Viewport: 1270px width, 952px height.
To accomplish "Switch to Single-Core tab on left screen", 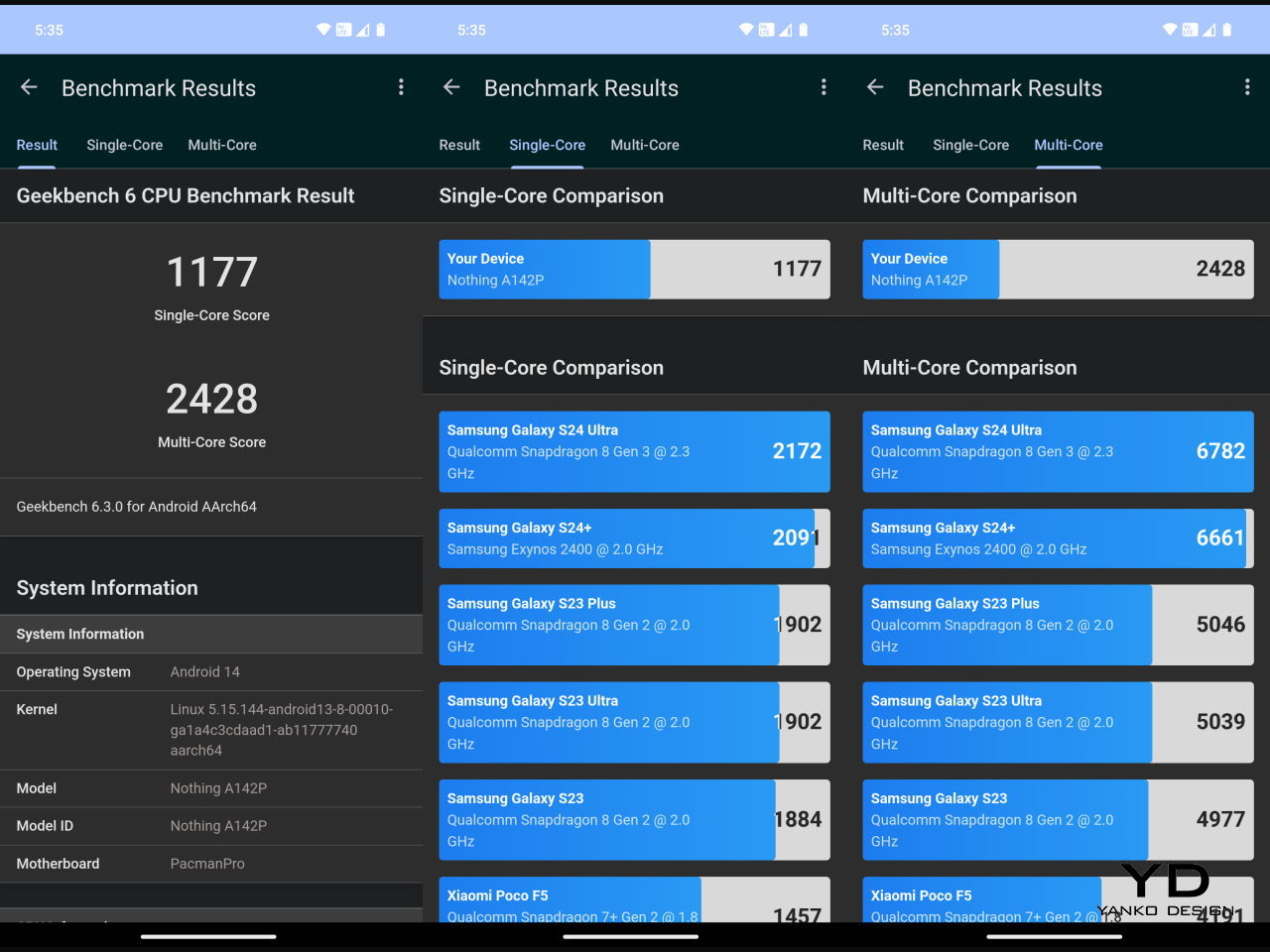I will coord(124,145).
